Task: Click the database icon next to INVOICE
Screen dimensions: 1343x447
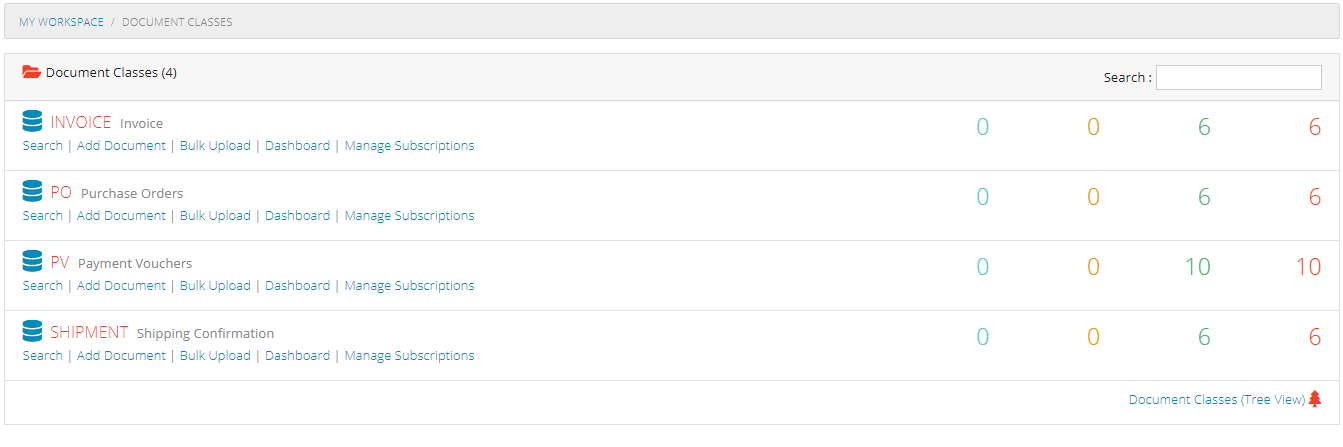Action: [x=33, y=122]
